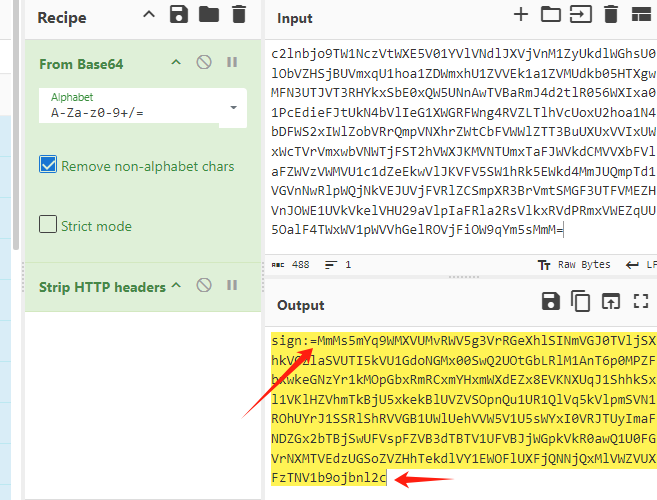The width and height of the screenshot is (657, 500).
Task: Collapse the Strip HTTP headers operation
Action: 176,286
